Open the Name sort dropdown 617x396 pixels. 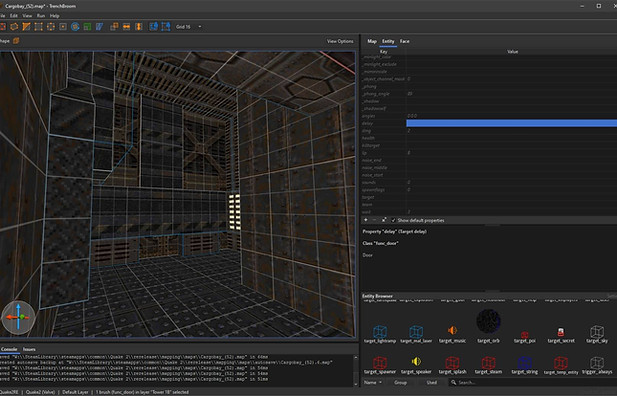[x=373, y=383]
